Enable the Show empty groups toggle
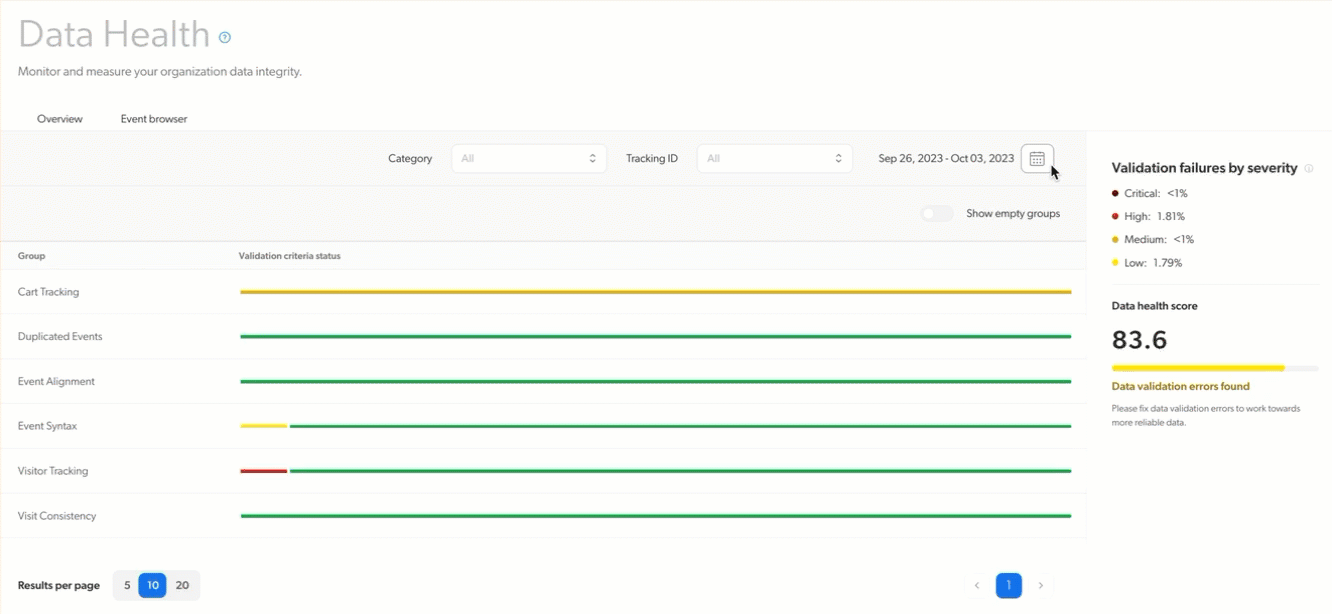Screen dimensions: 1332x614 (936, 213)
